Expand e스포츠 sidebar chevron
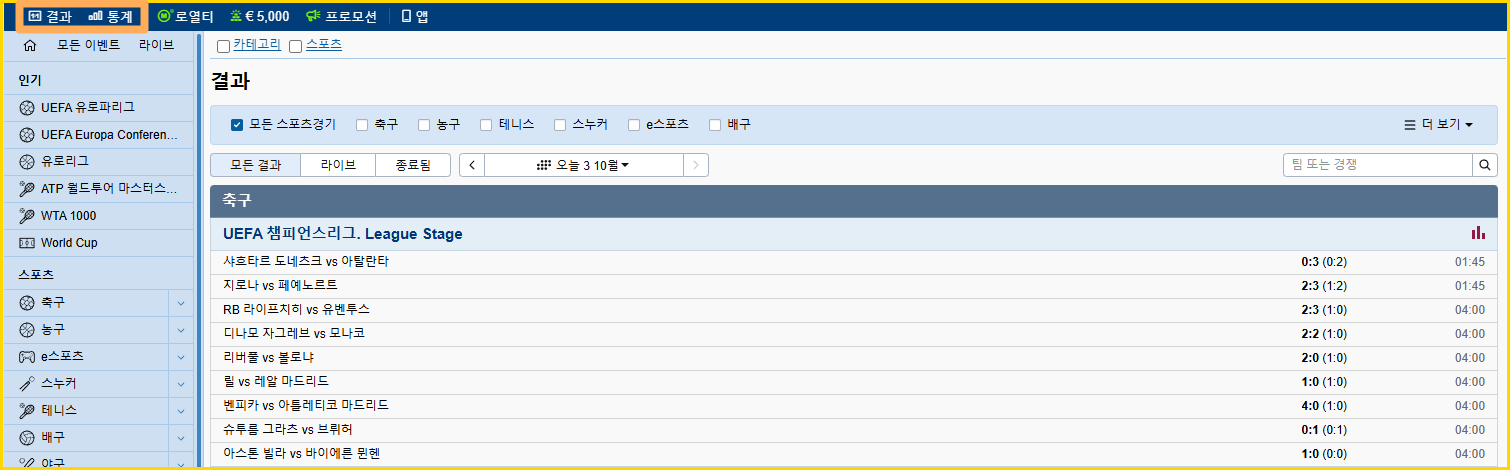This screenshot has width=1510, height=470. click(181, 356)
